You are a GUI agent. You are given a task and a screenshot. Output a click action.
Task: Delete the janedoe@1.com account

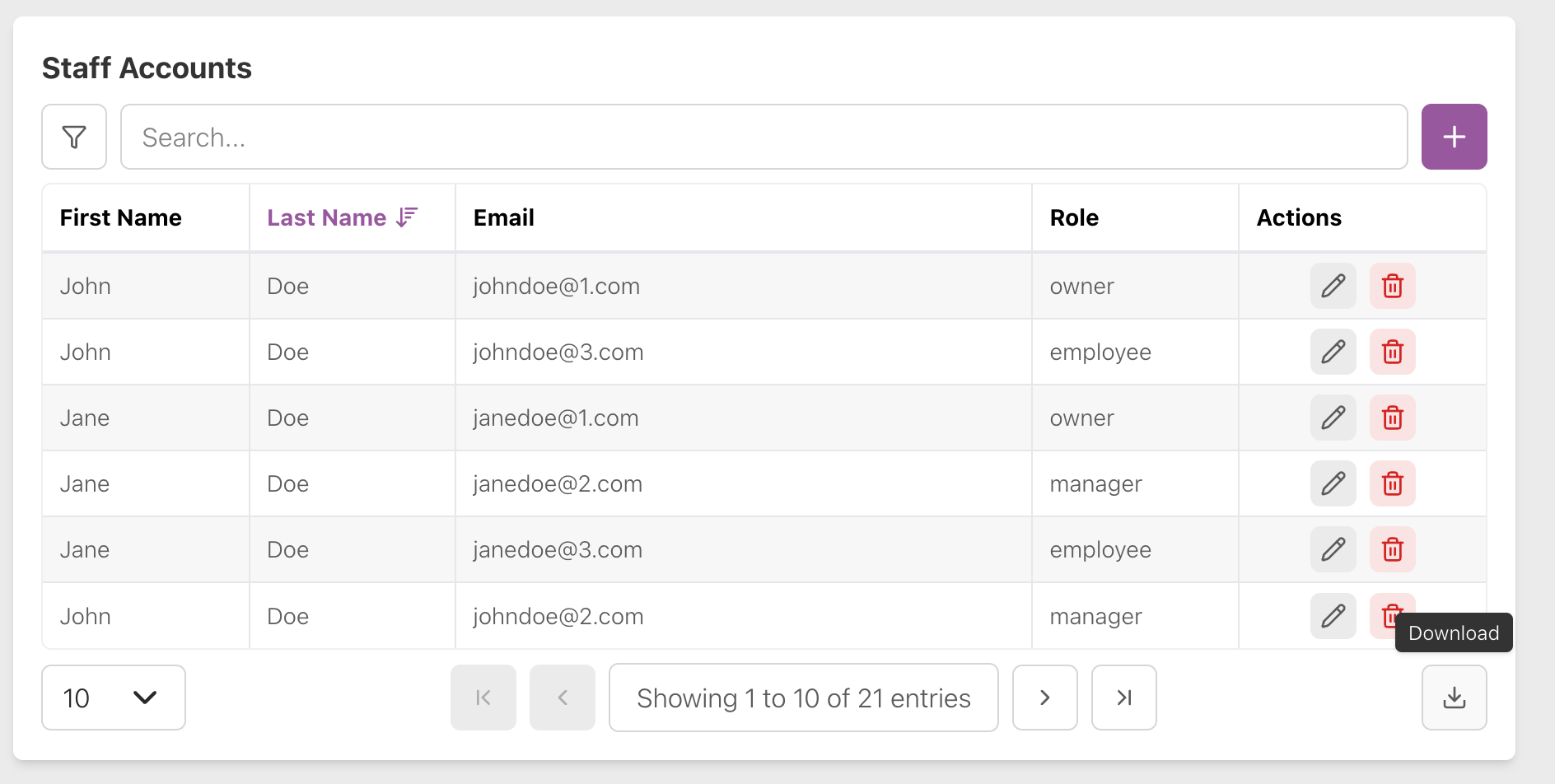coord(1392,418)
